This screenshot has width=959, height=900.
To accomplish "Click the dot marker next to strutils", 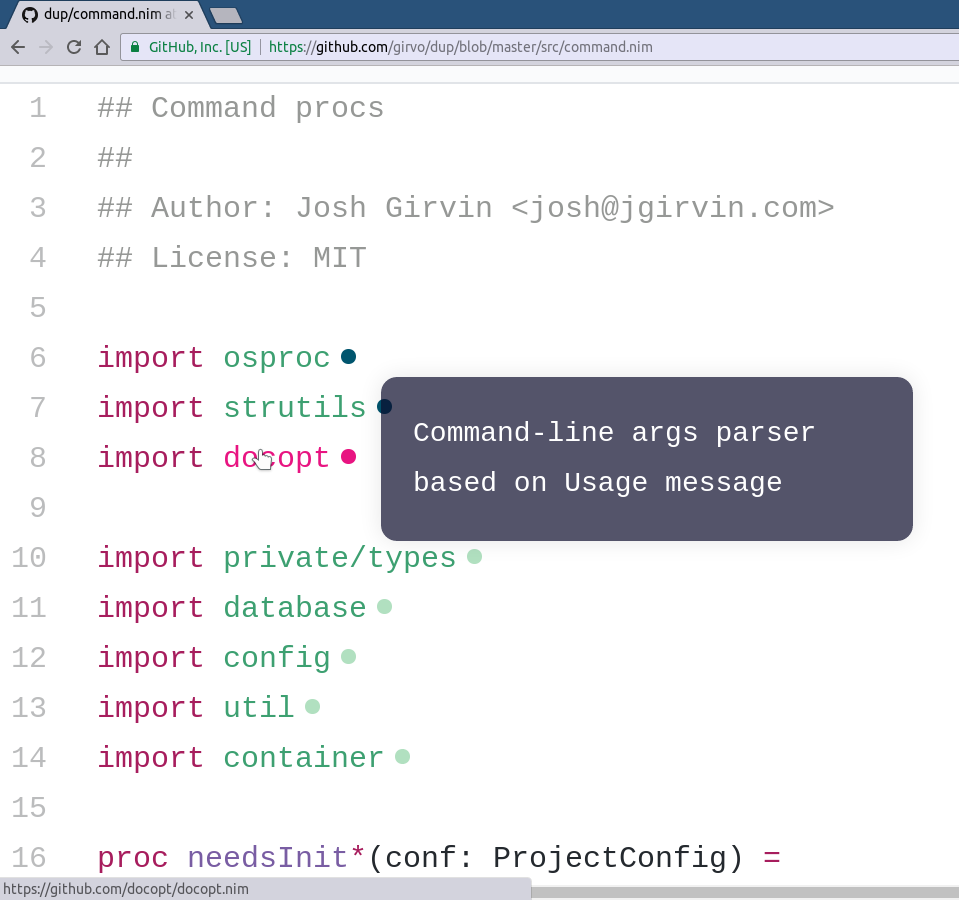I will [384, 407].
